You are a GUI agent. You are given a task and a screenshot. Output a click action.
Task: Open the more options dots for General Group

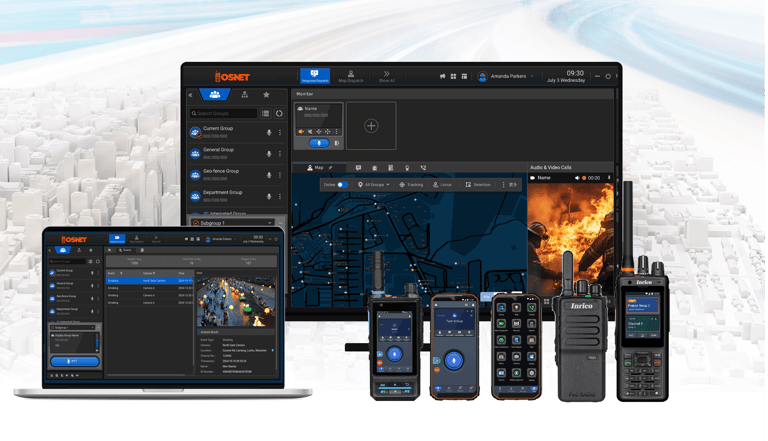click(x=280, y=153)
